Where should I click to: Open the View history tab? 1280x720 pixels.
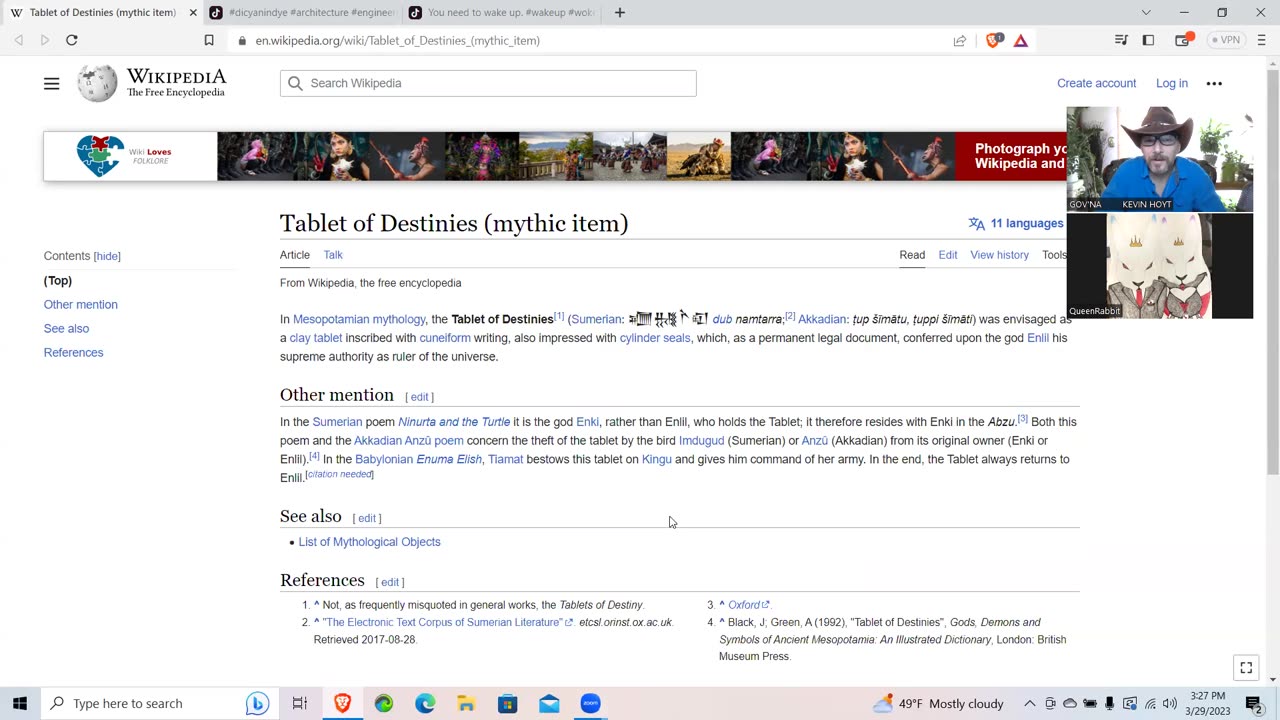(x=999, y=255)
